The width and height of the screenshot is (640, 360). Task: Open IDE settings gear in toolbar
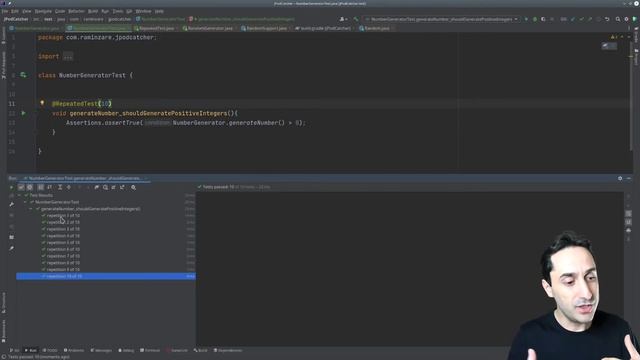(x=627, y=19)
